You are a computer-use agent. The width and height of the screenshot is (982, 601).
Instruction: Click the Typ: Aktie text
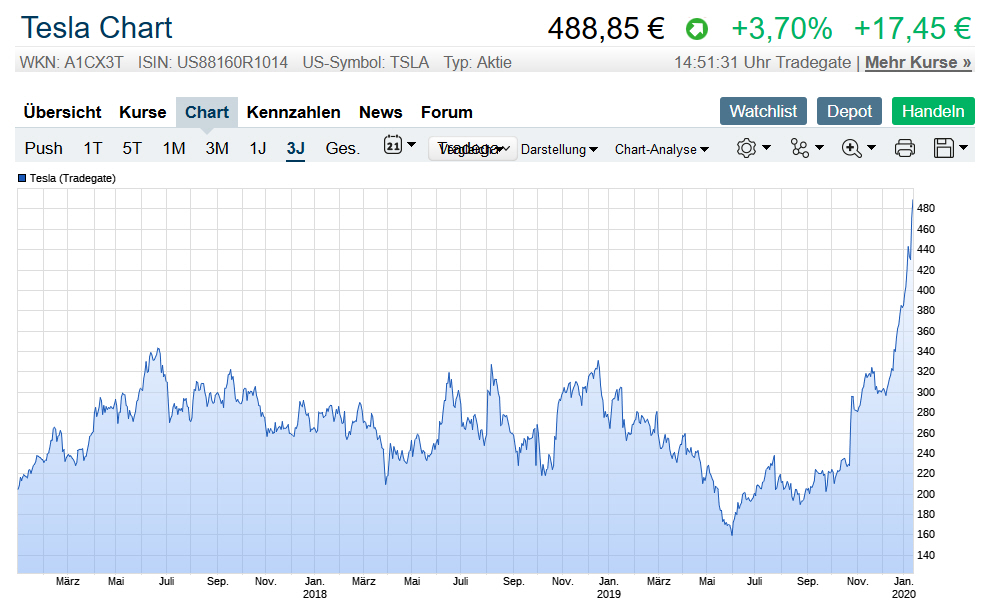click(x=478, y=63)
